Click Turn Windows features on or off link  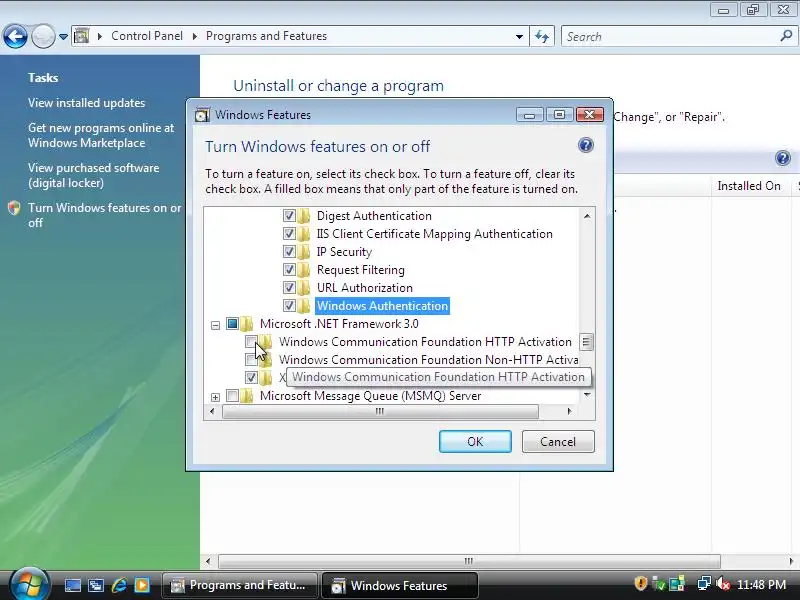105,215
